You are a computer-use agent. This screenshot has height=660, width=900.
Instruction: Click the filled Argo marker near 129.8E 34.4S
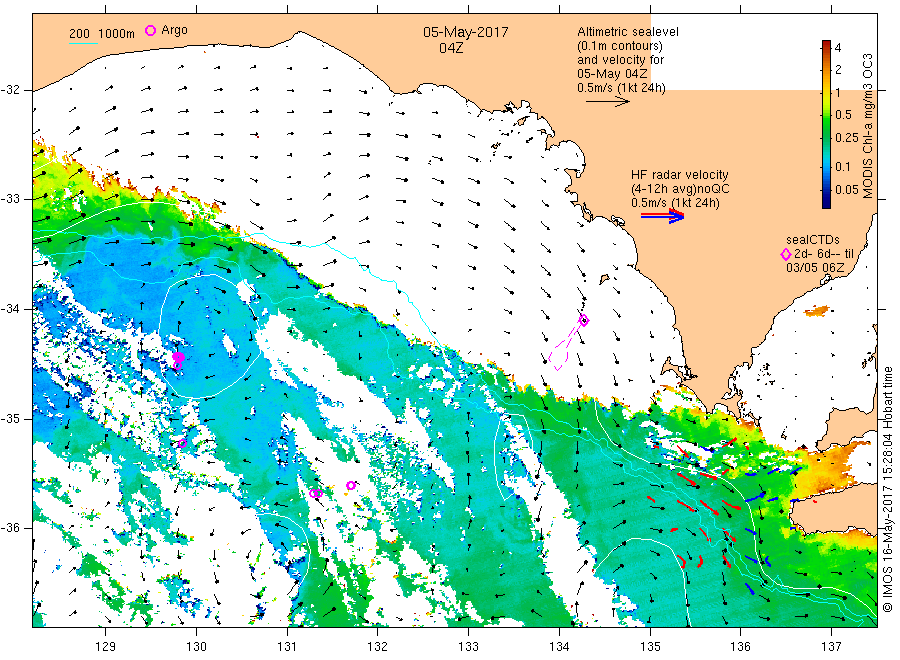pyautogui.click(x=179, y=357)
